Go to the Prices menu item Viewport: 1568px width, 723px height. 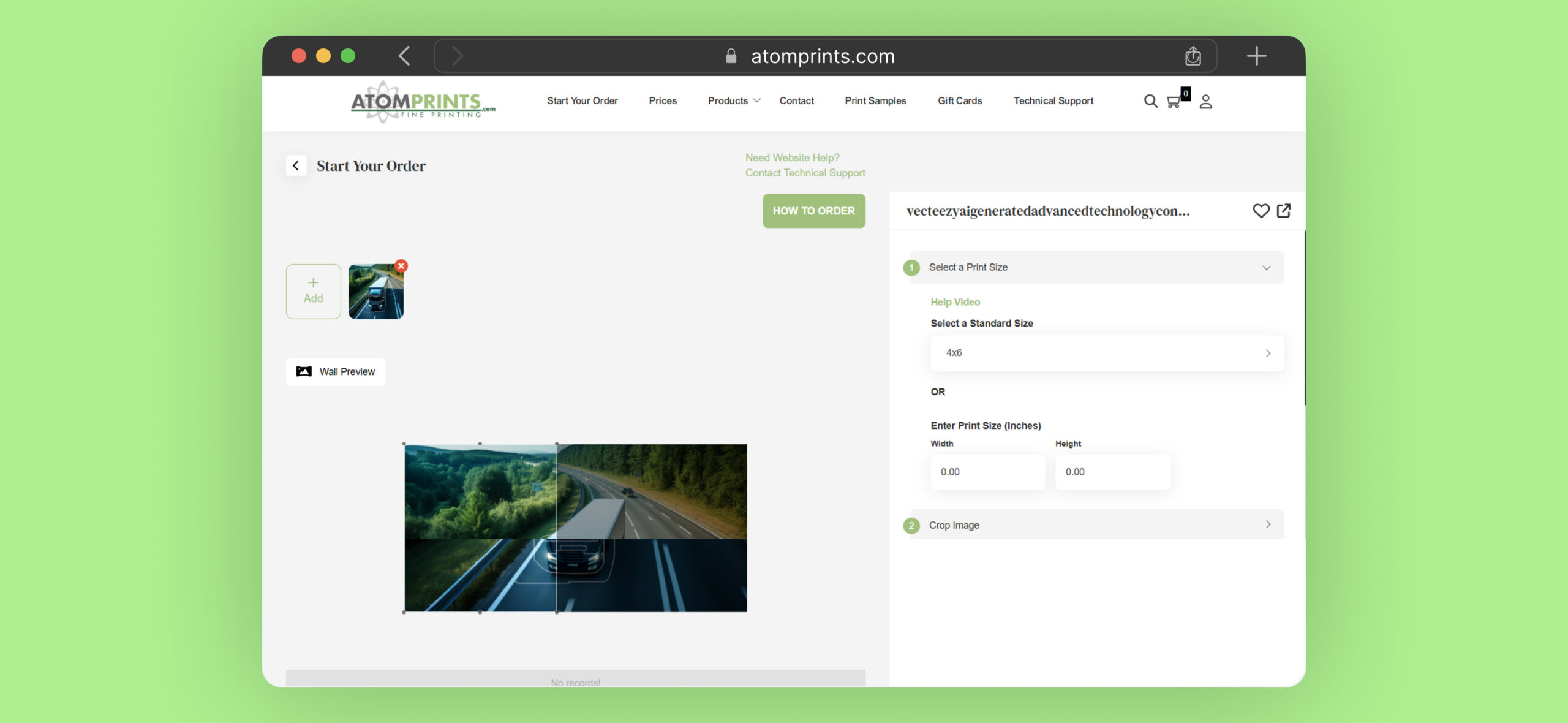(663, 100)
